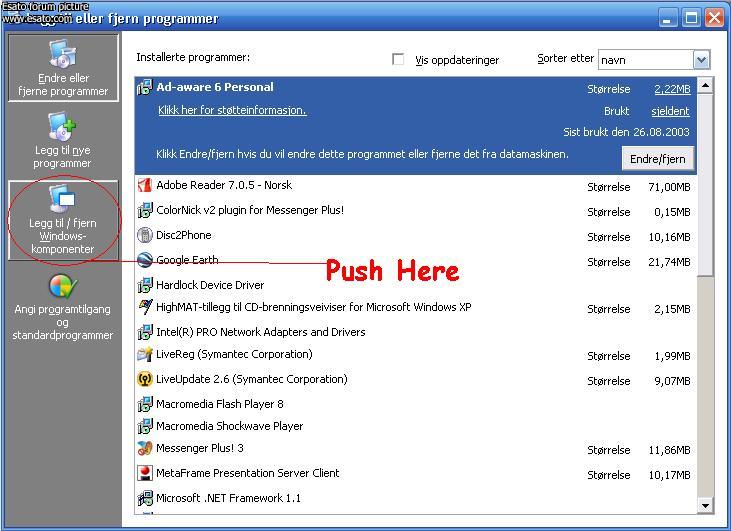Click the Google Earth globe icon
This screenshot has height=531, width=731.
tap(145, 260)
